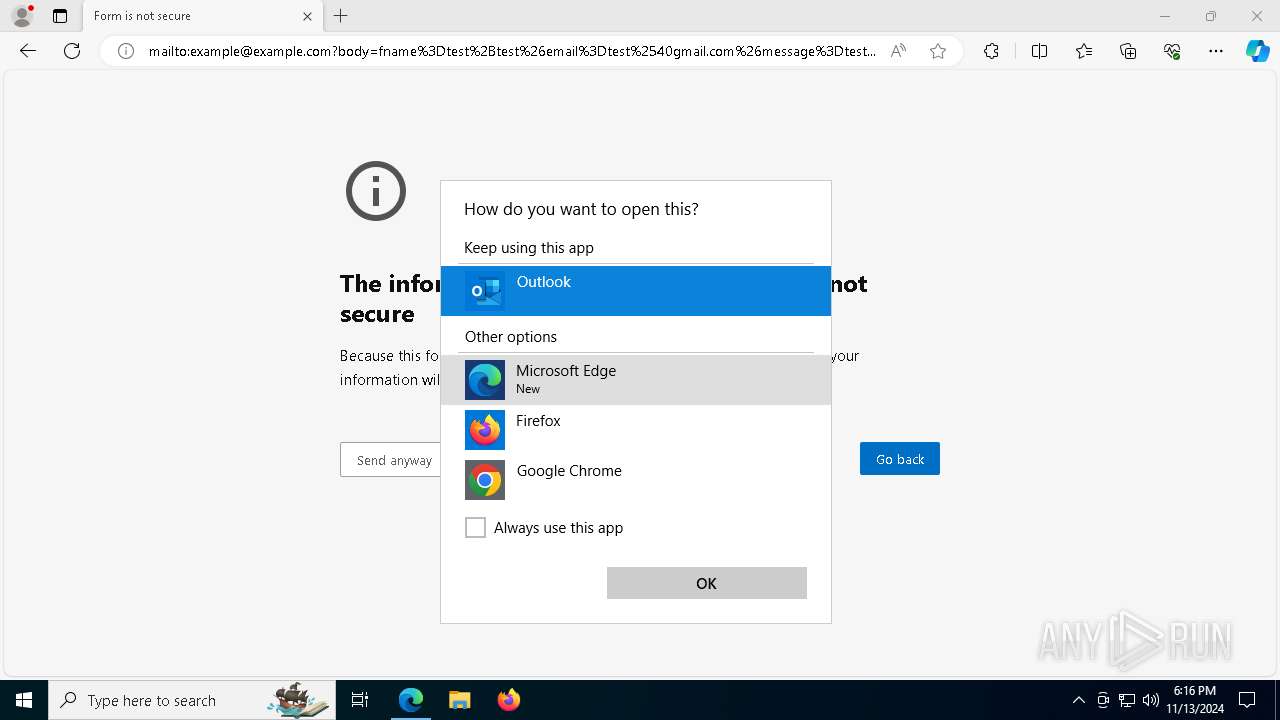Open the taskbar clock and date

pos(1195,700)
